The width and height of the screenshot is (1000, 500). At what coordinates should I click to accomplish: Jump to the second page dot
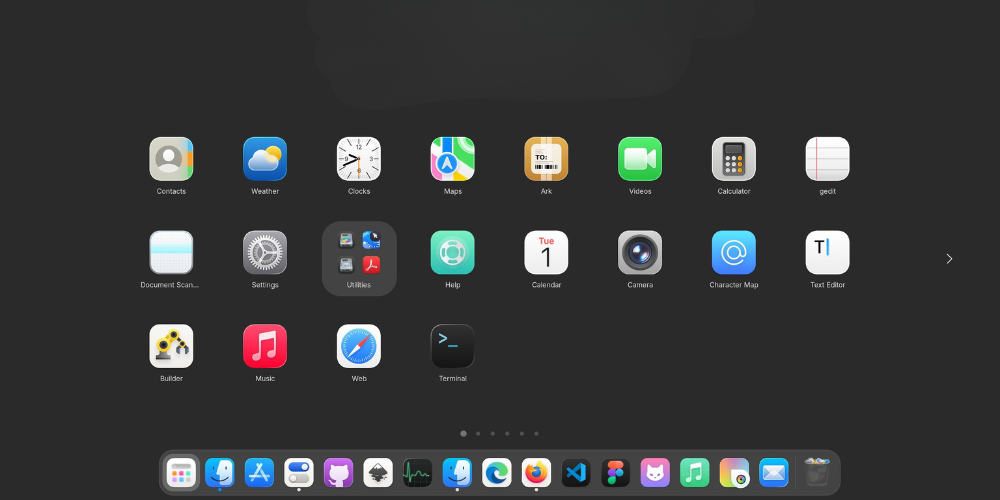[x=478, y=434]
